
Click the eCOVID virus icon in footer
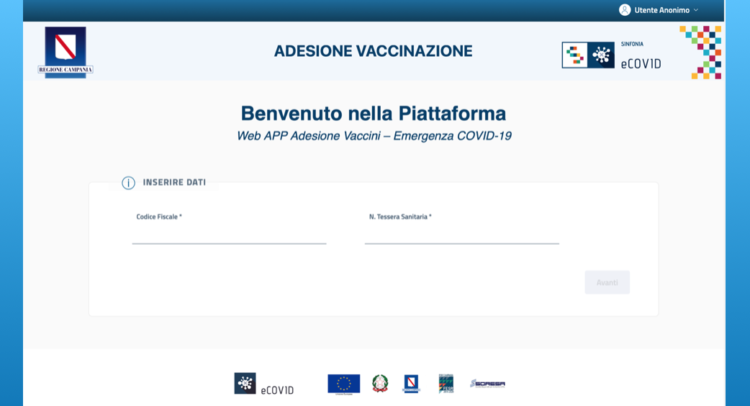(245, 383)
